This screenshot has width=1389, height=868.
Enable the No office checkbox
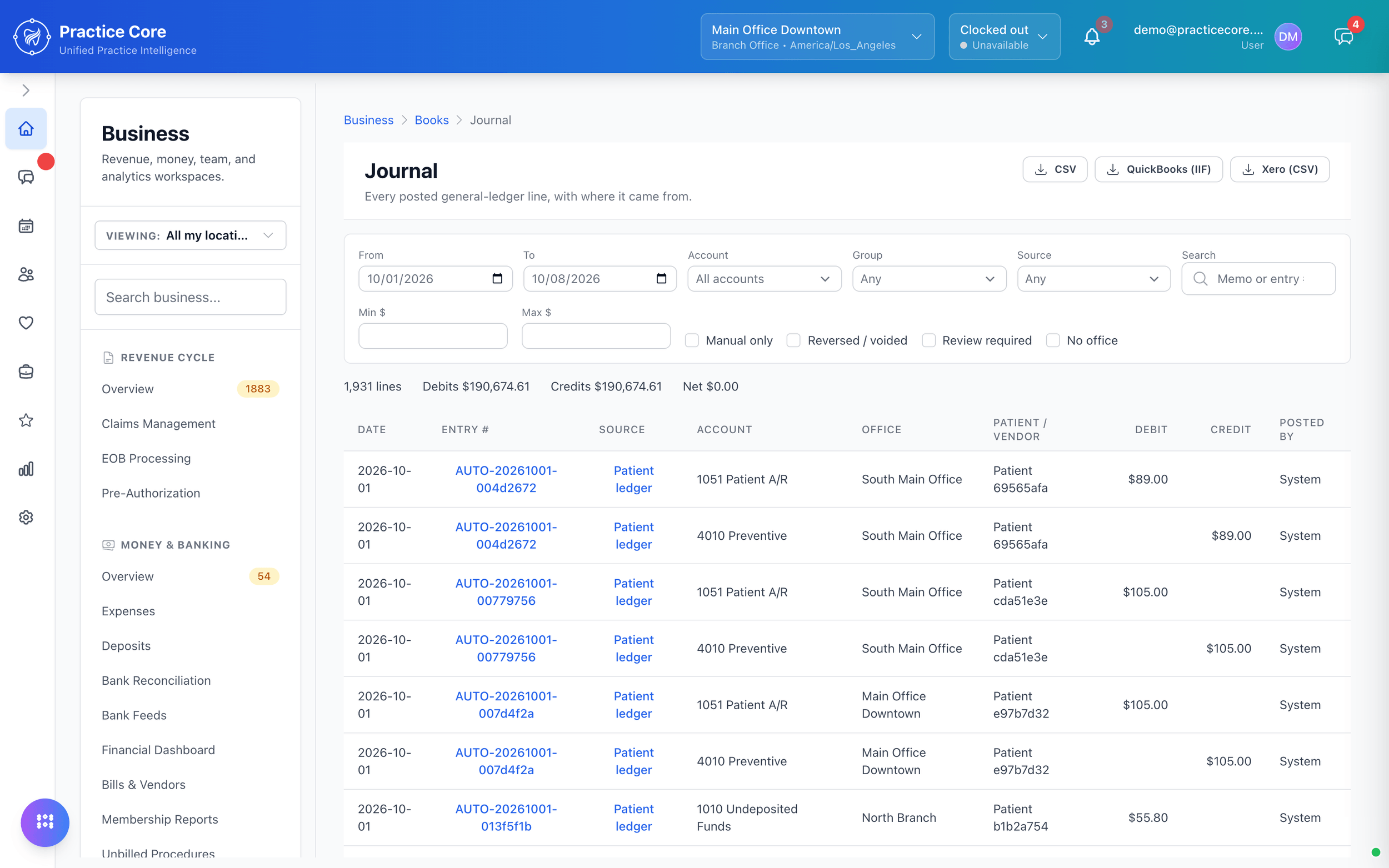pyautogui.click(x=1052, y=340)
